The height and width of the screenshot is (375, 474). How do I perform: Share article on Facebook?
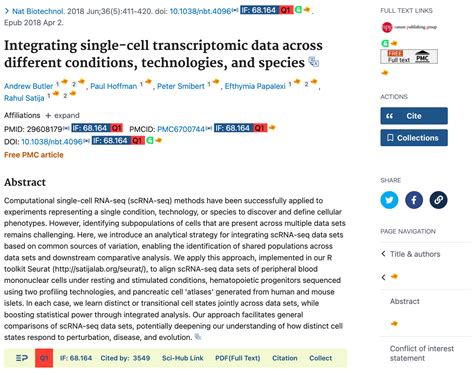point(414,200)
